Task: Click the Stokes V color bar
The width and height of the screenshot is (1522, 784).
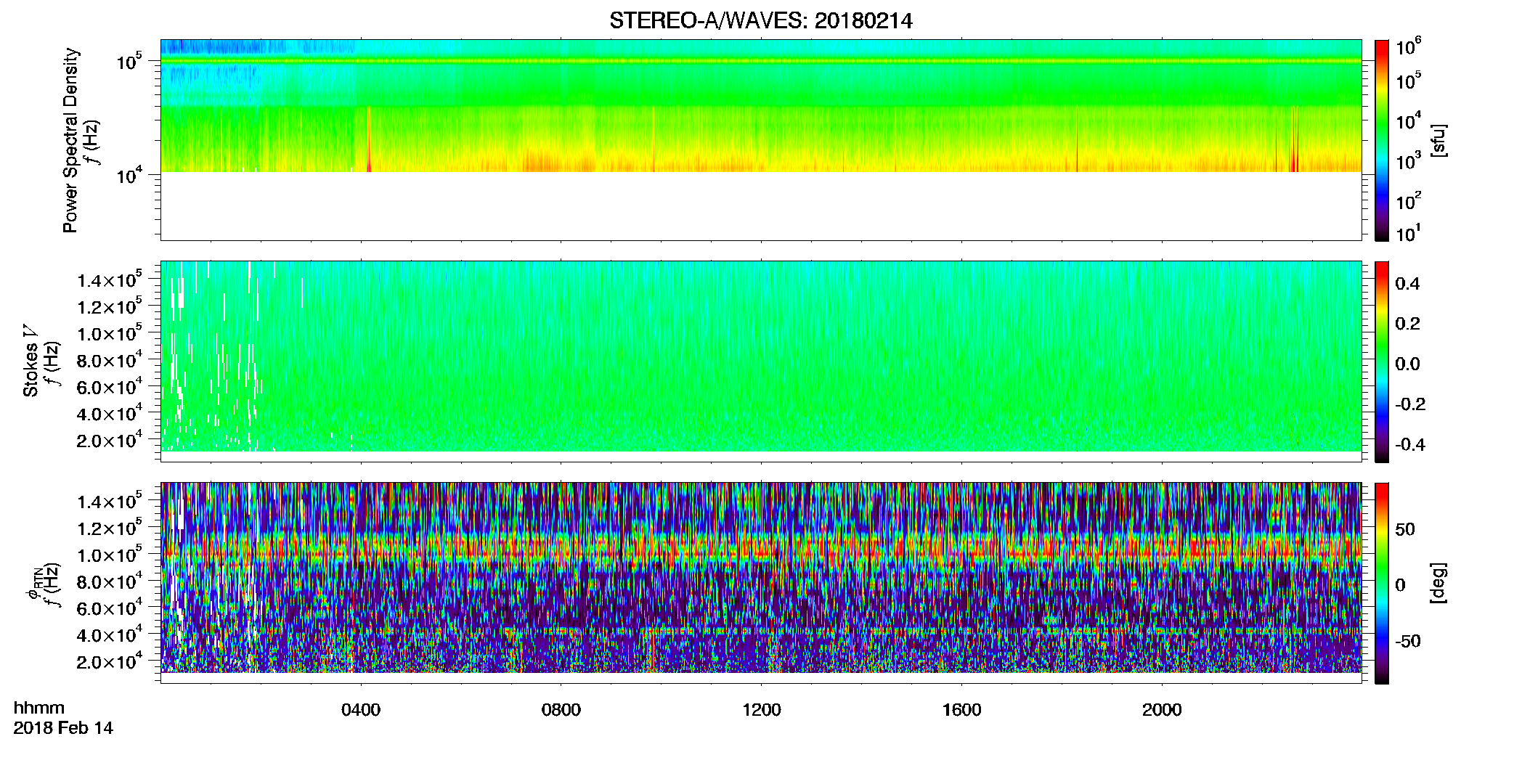Action: (1382, 362)
